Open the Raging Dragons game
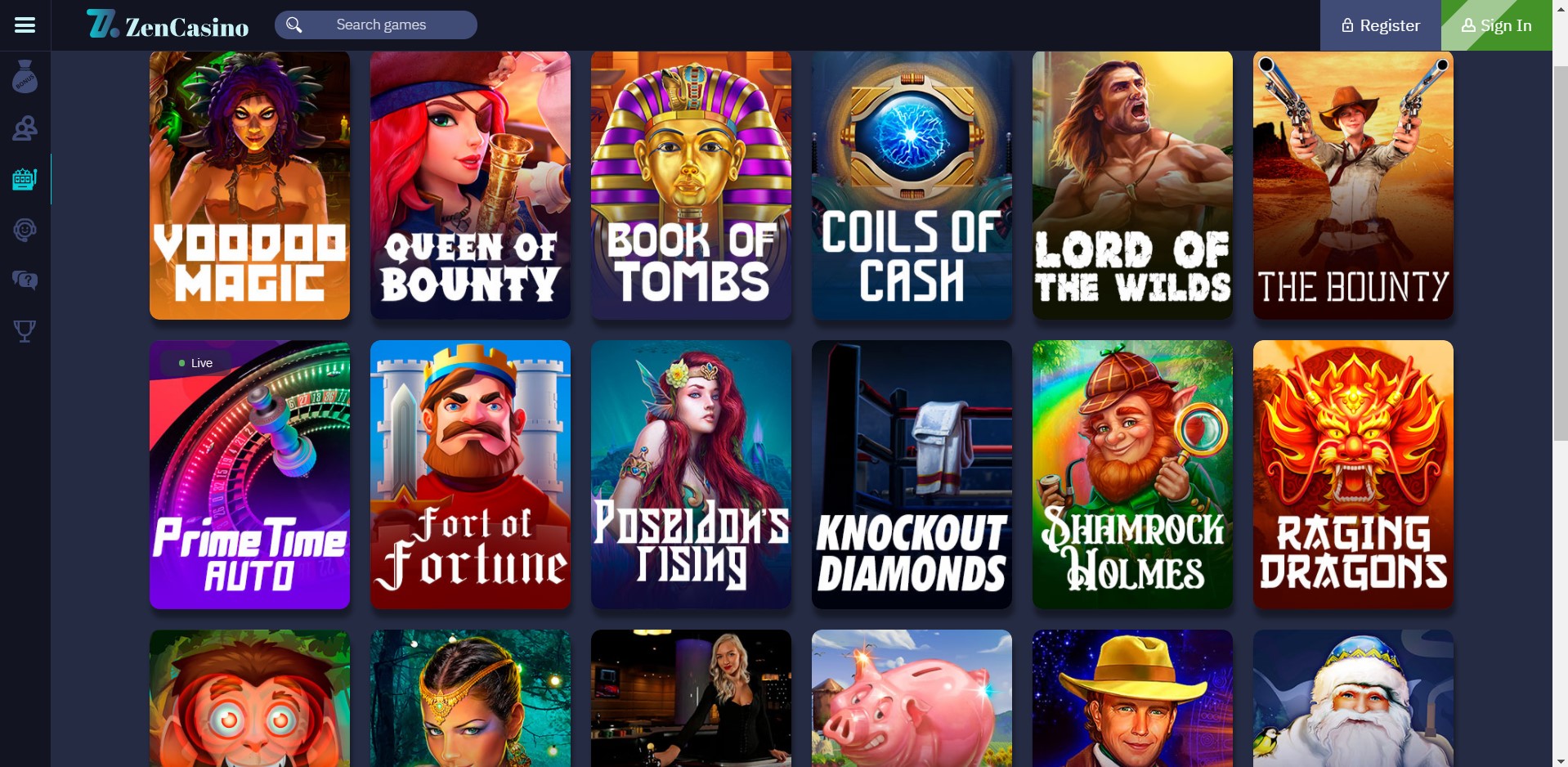The width and height of the screenshot is (1568, 767). (1353, 474)
